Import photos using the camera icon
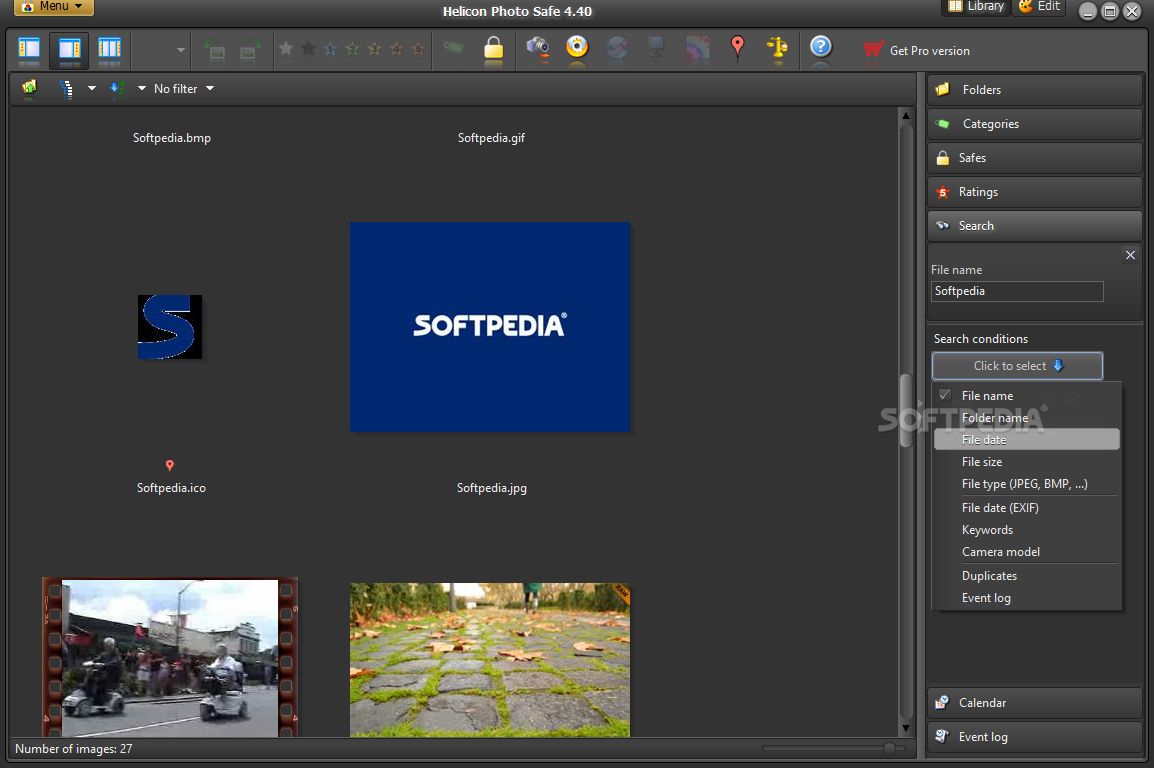This screenshot has width=1154, height=768. click(x=538, y=48)
